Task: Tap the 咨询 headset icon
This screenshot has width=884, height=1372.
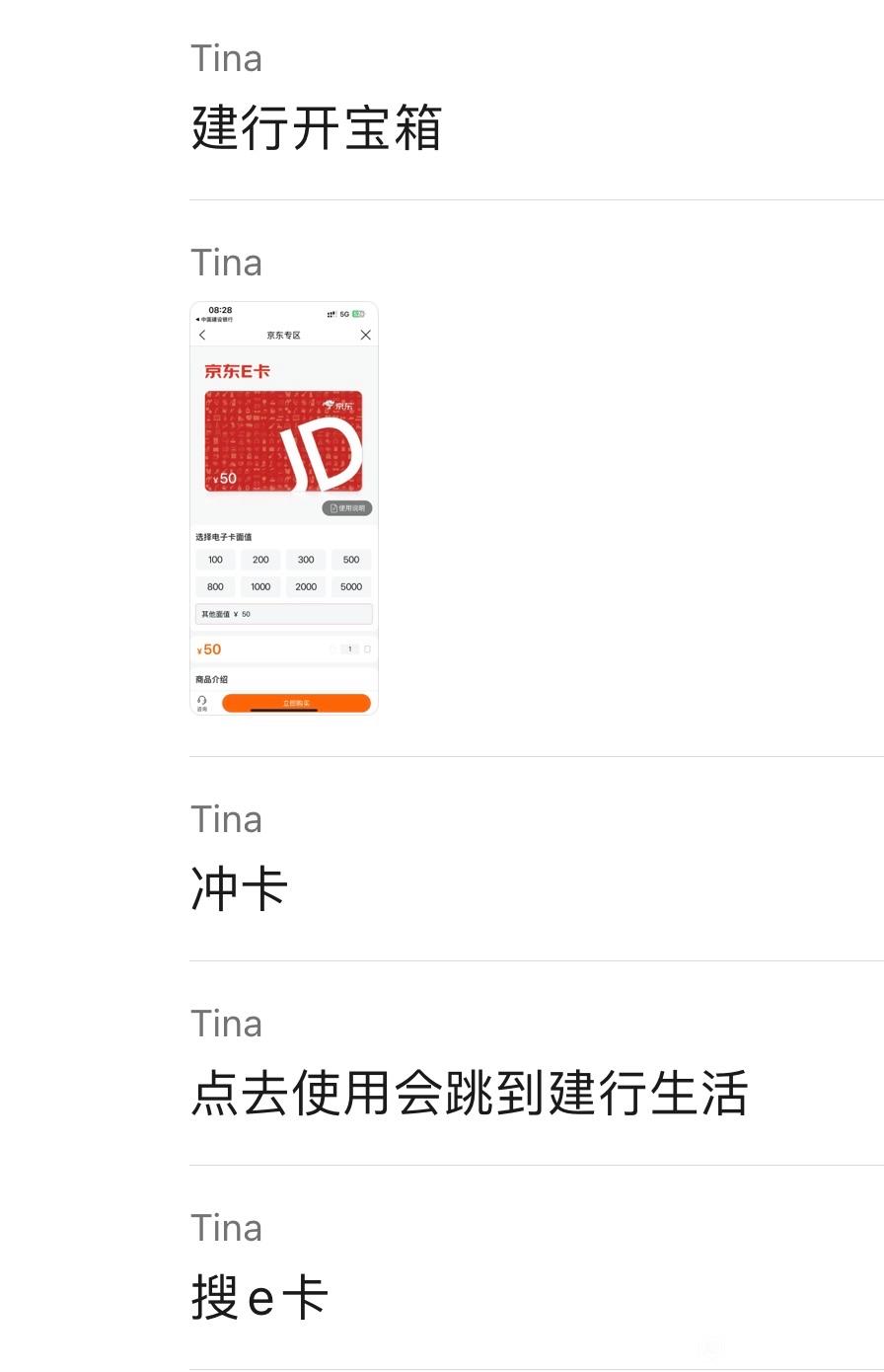Action: 202,703
